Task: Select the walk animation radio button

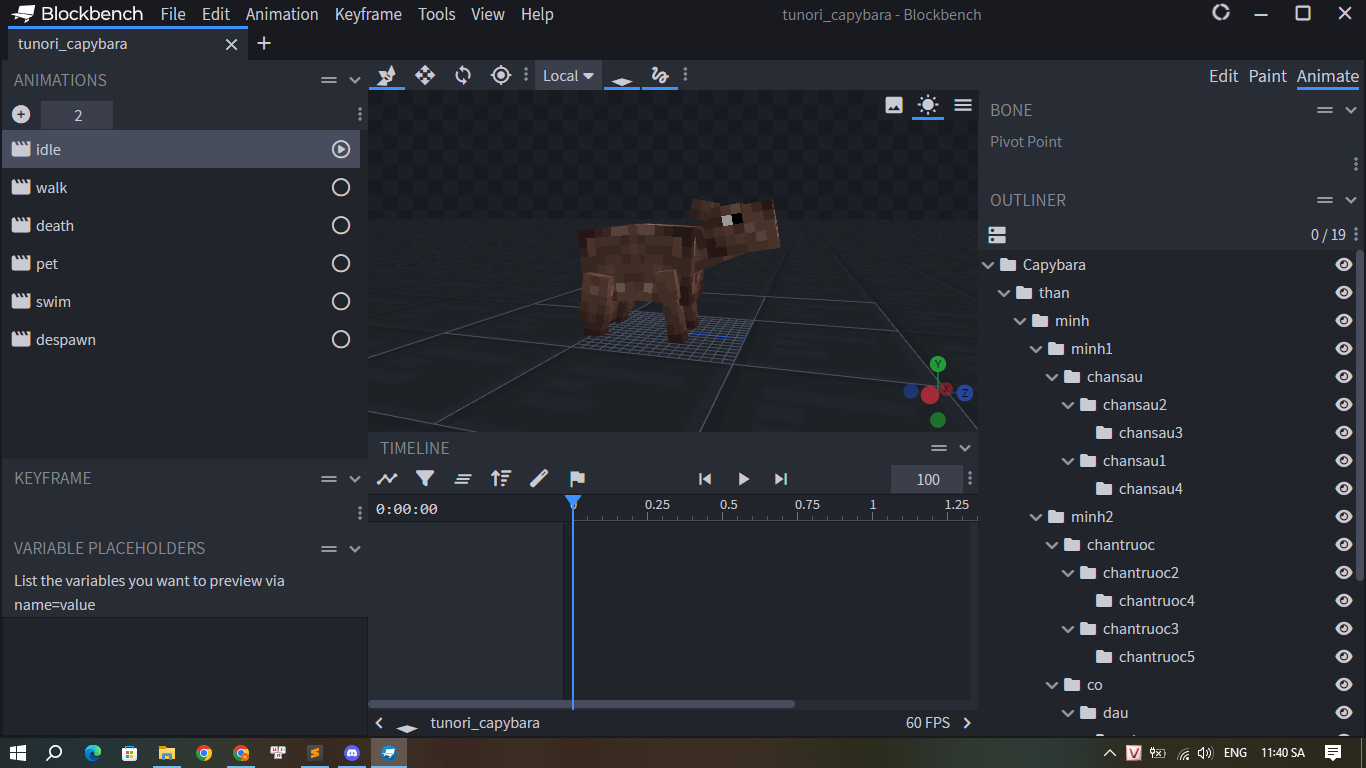Action: (341, 187)
